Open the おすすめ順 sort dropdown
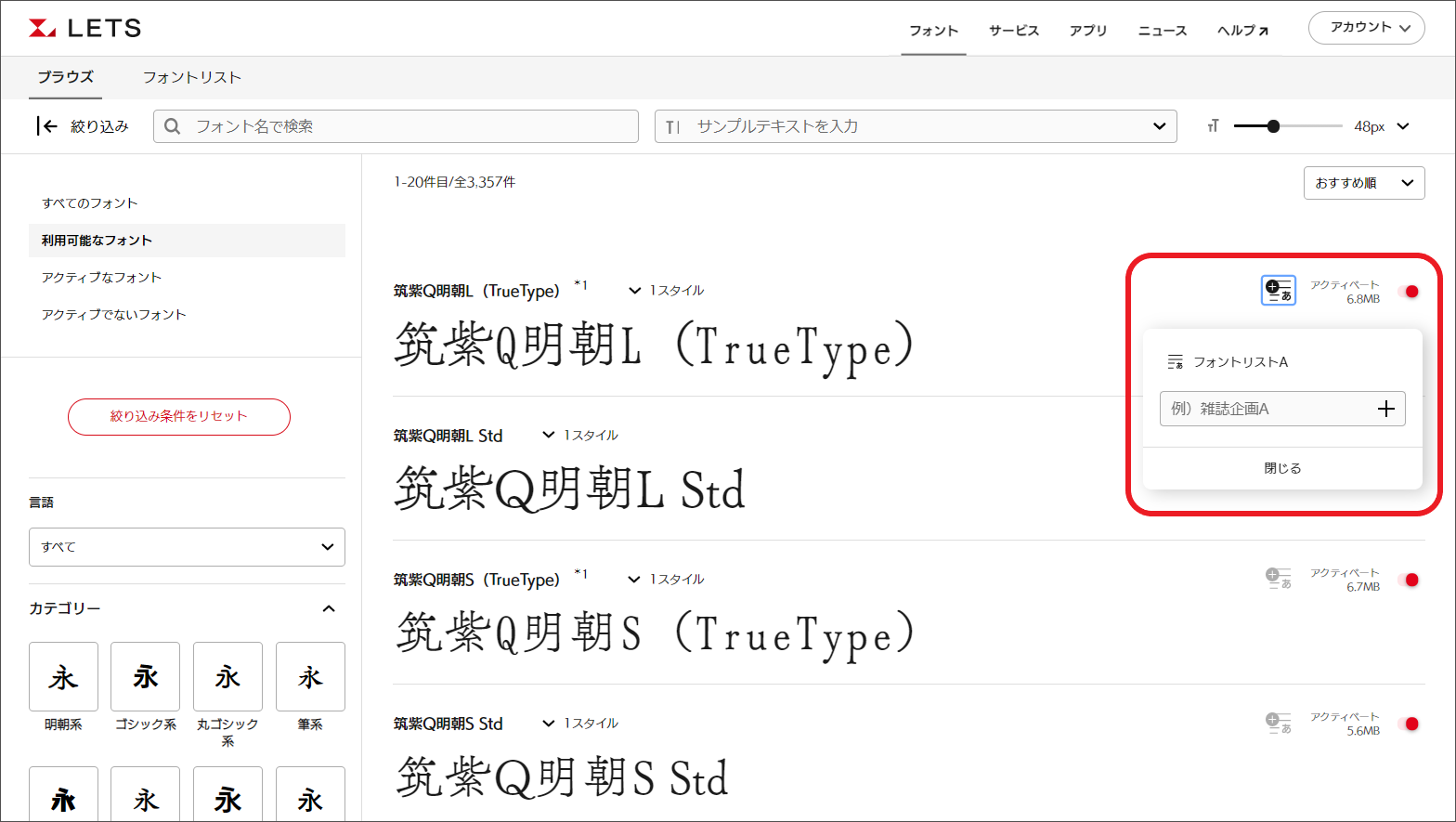This screenshot has width=1456, height=822. coord(1364,183)
